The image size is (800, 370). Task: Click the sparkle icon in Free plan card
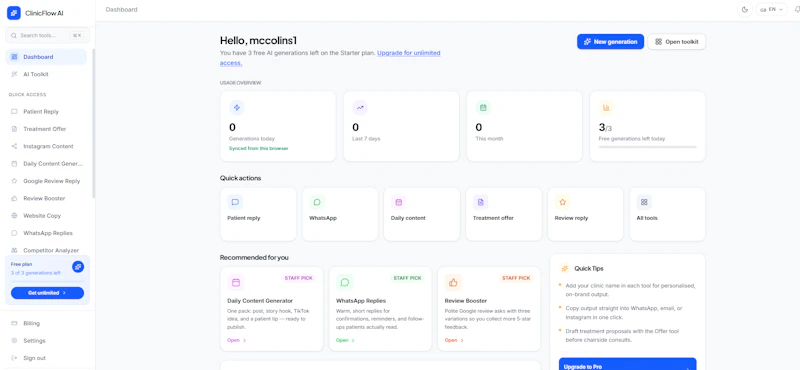pos(78,266)
